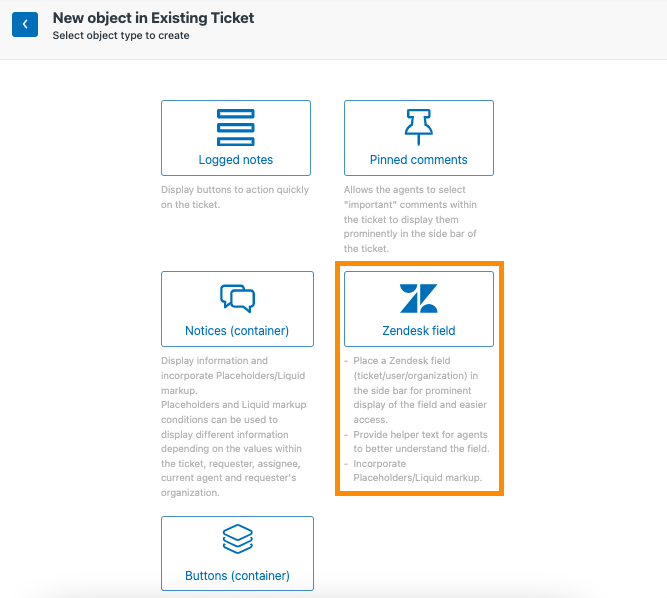Screen dimensions: 667x598
Task: Select the "Zendesk field" label text
Action: click(419, 330)
